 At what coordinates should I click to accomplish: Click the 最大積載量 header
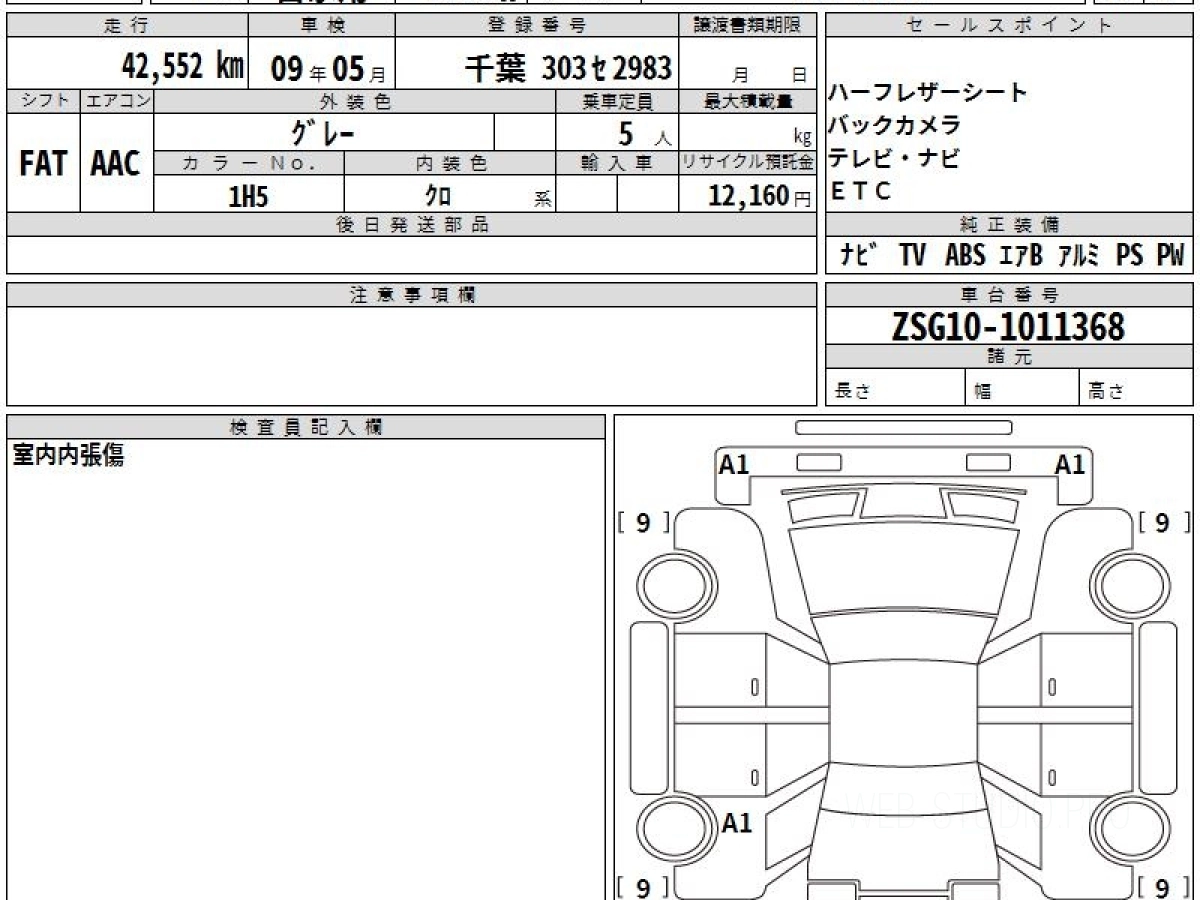[x=748, y=101]
